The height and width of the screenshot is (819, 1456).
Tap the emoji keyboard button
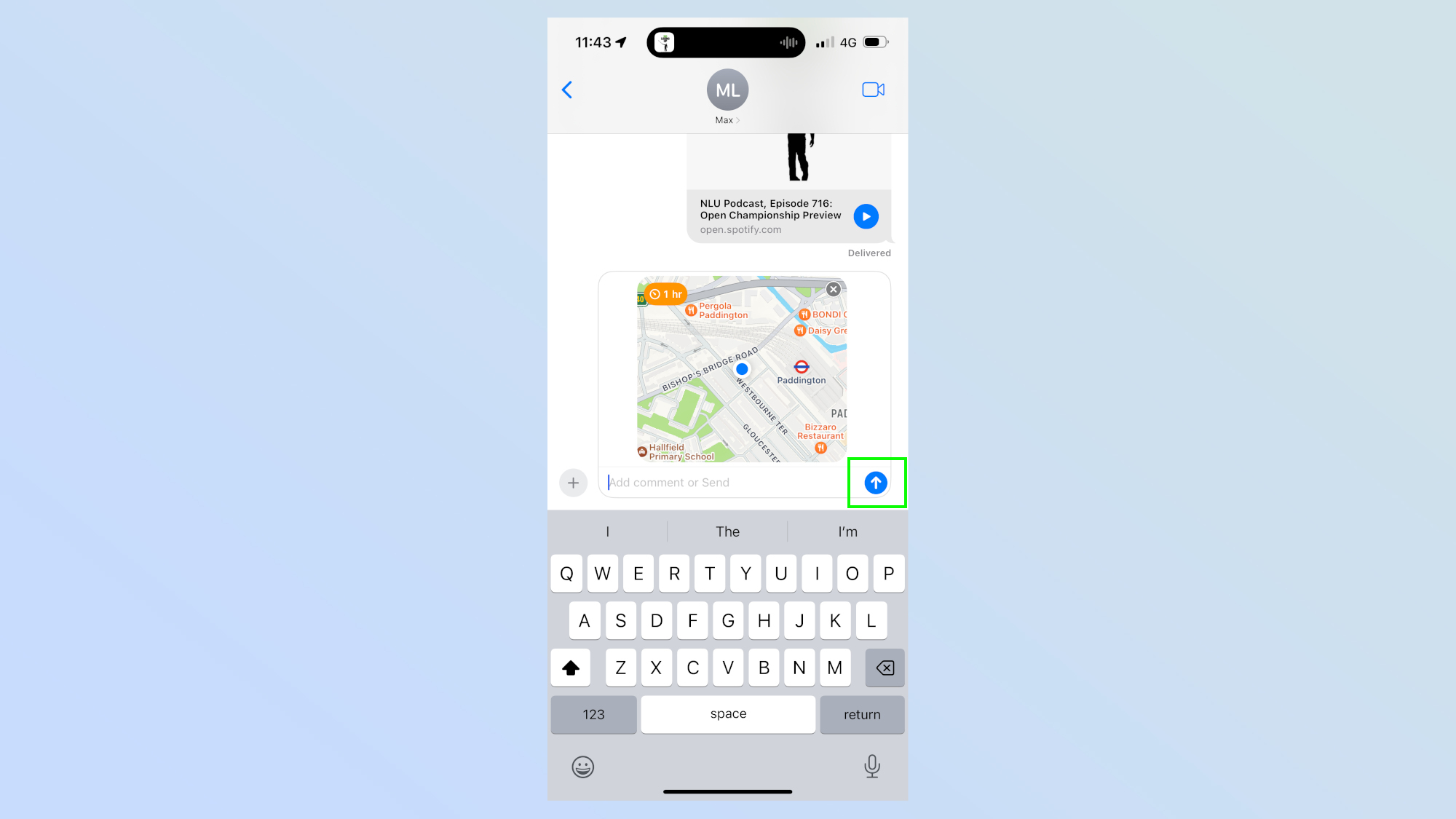582,766
